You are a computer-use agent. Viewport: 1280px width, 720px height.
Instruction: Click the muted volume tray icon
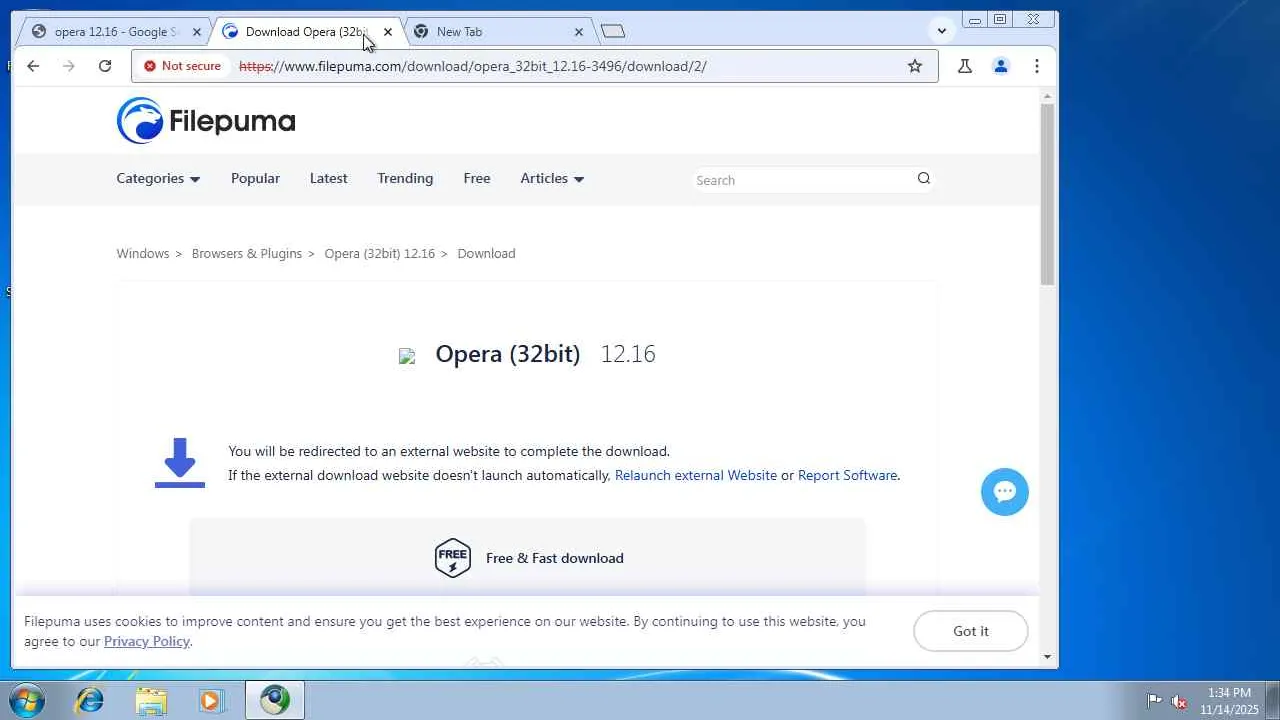point(1179,701)
